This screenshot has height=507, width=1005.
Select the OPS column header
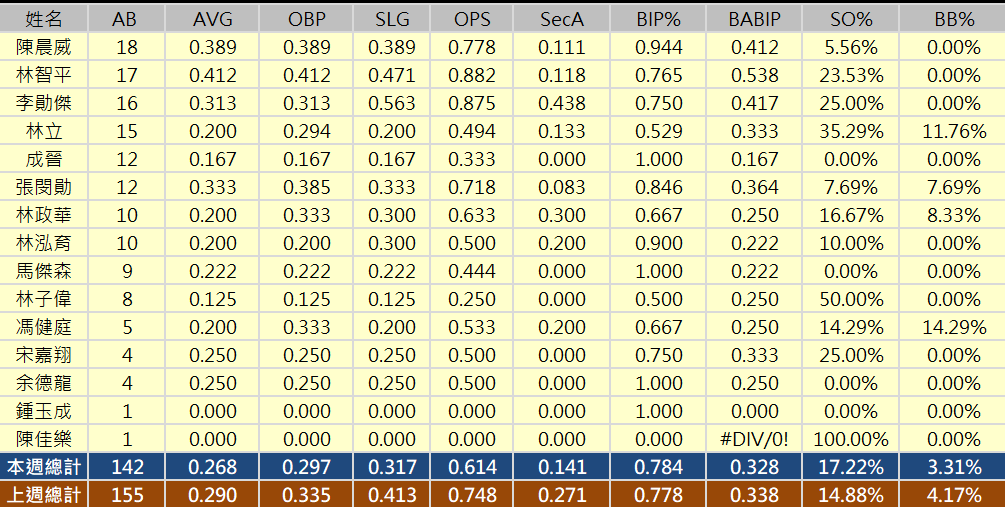472,19
